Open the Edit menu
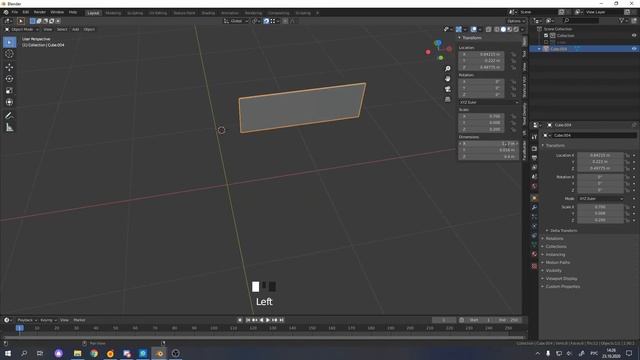Screen dimensions: 640x360 [x=26, y=12]
